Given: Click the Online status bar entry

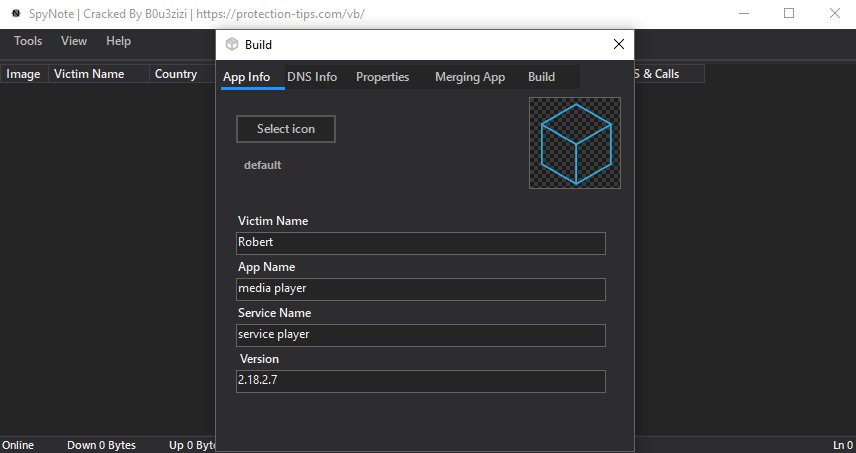Looking at the screenshot, I should [x=18, y=445].
